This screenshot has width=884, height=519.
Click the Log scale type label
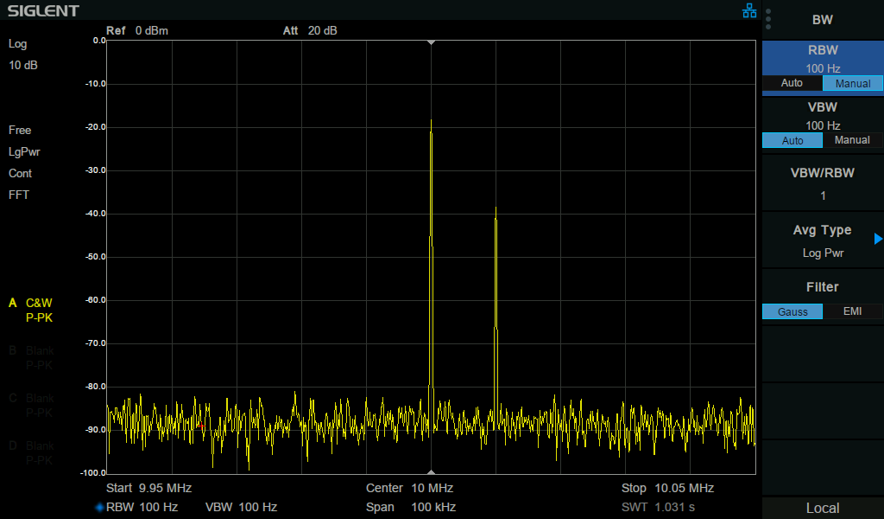(x=17, y=44)
